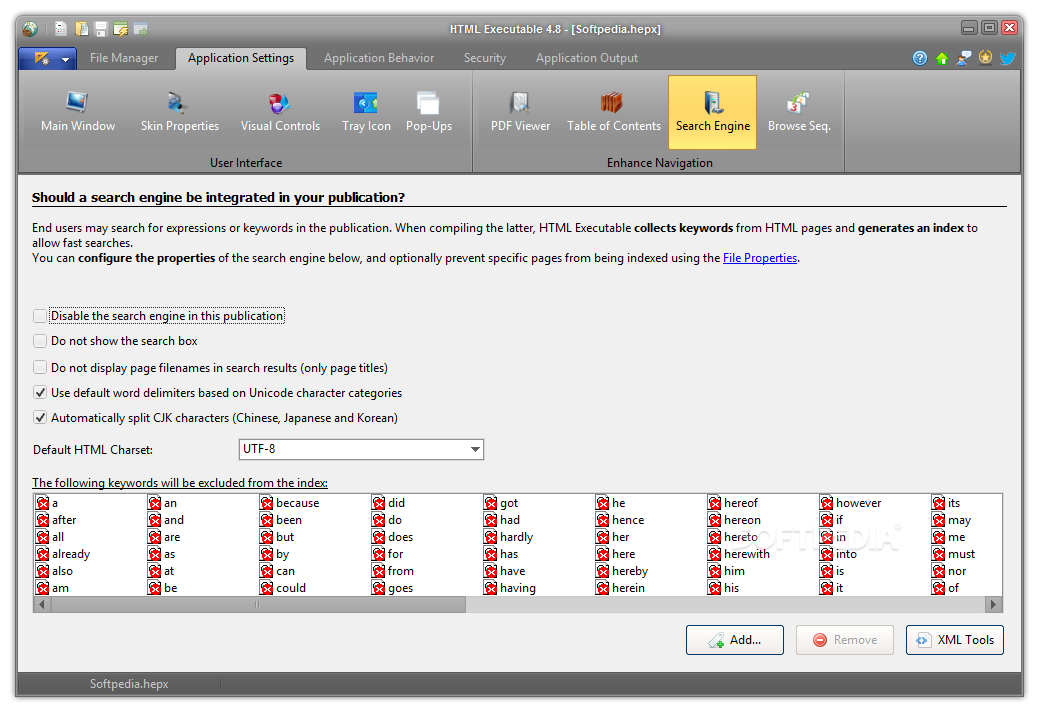1039x712 pixels.
Task: Select excluded keyword 'hence'
Action: coord(628,520)
